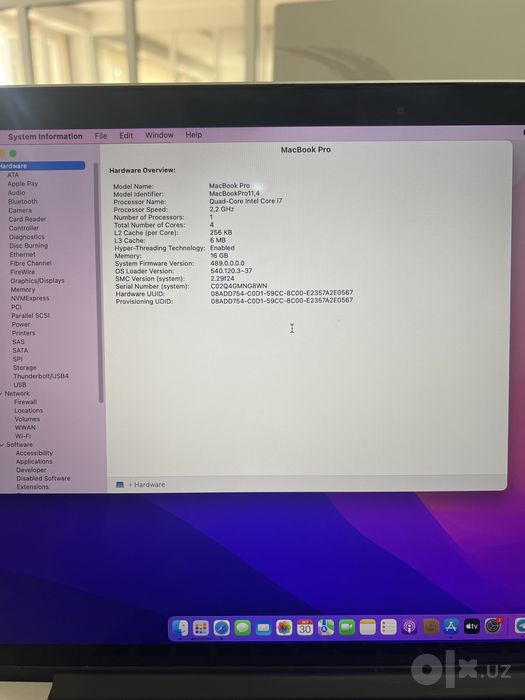This screenshot has height=700, width=525.
Task: Launch Apple TV app from Dock
Action: (472, 626)
